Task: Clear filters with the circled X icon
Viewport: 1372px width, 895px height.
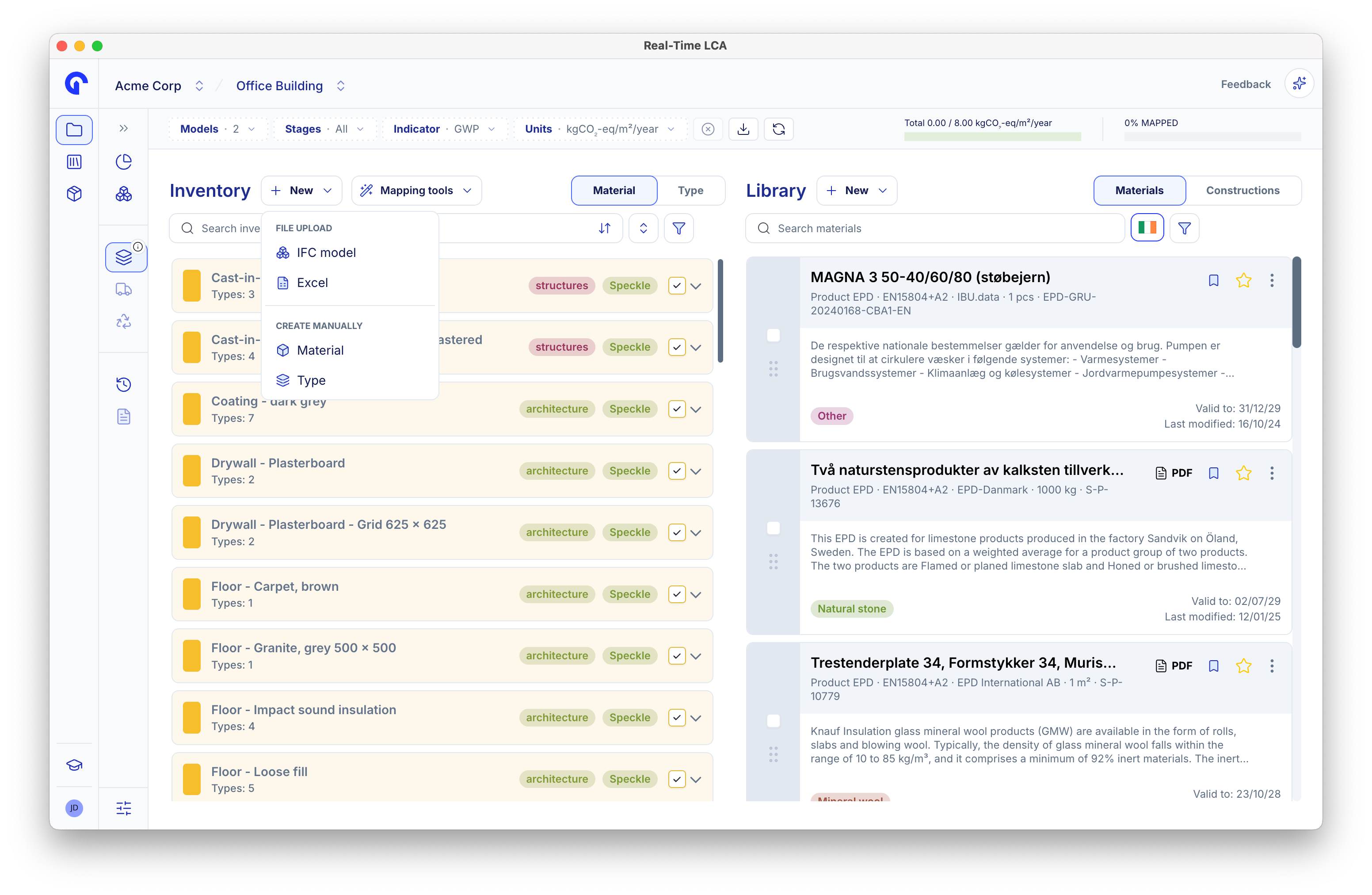Action: click(x=707, y=129)
